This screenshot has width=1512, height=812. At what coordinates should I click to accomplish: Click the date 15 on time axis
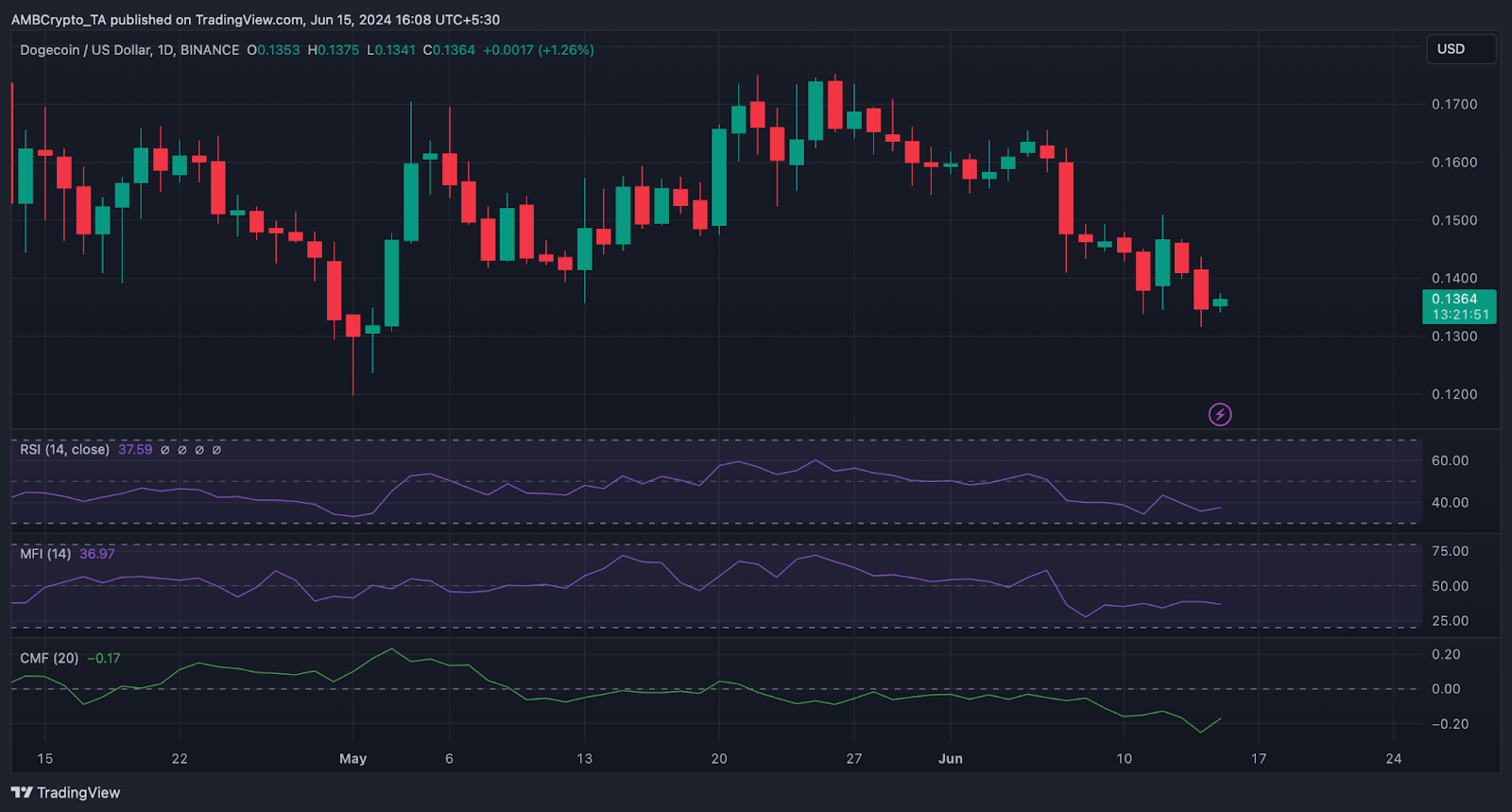click(x=44, y=758)
